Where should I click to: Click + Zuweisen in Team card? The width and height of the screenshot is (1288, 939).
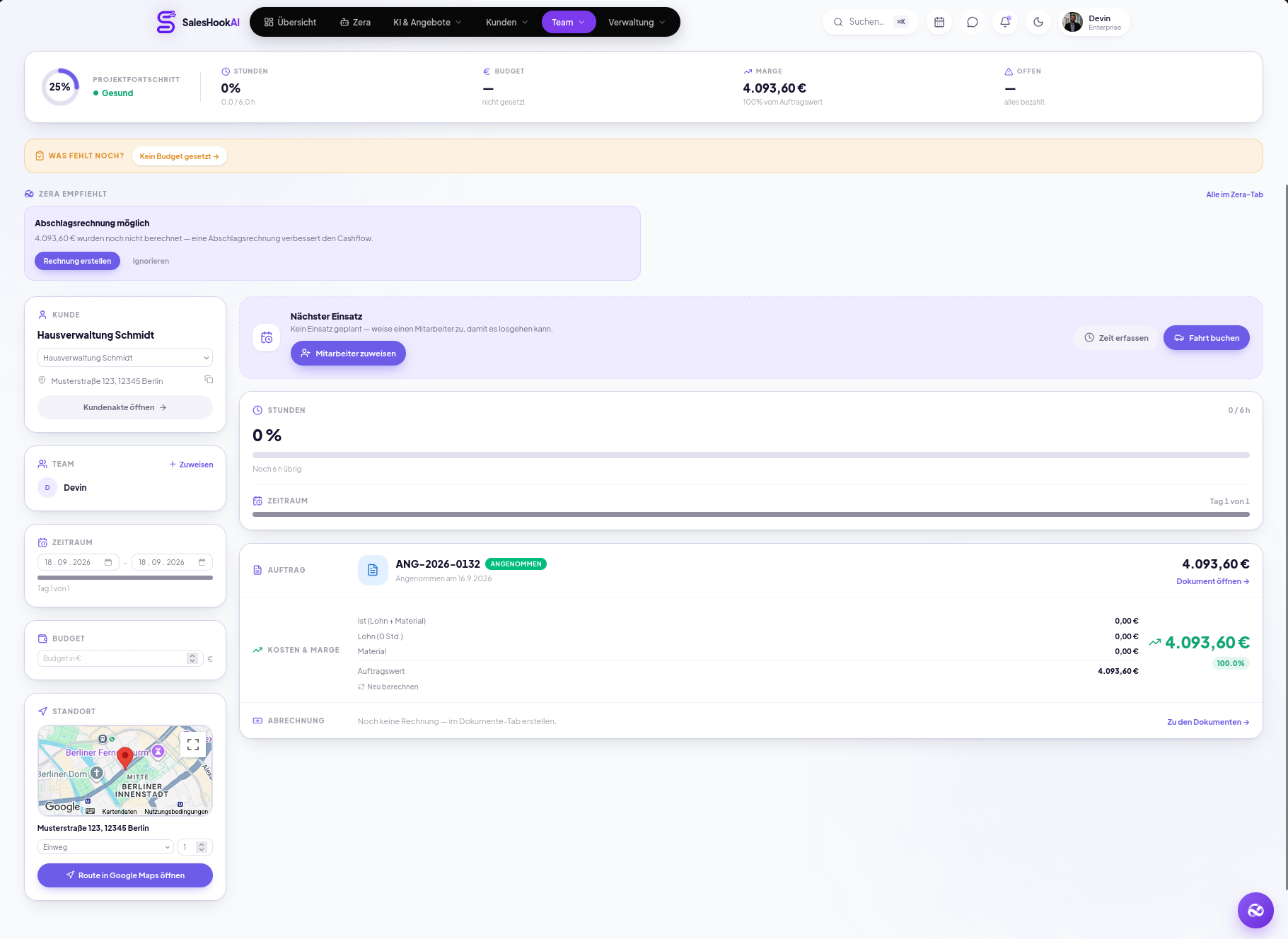[x=191, y=465]
